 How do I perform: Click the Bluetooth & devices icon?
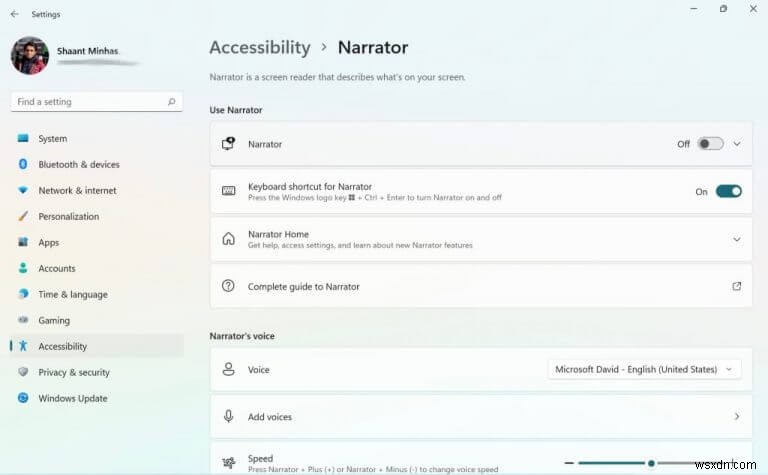[23, 164]
